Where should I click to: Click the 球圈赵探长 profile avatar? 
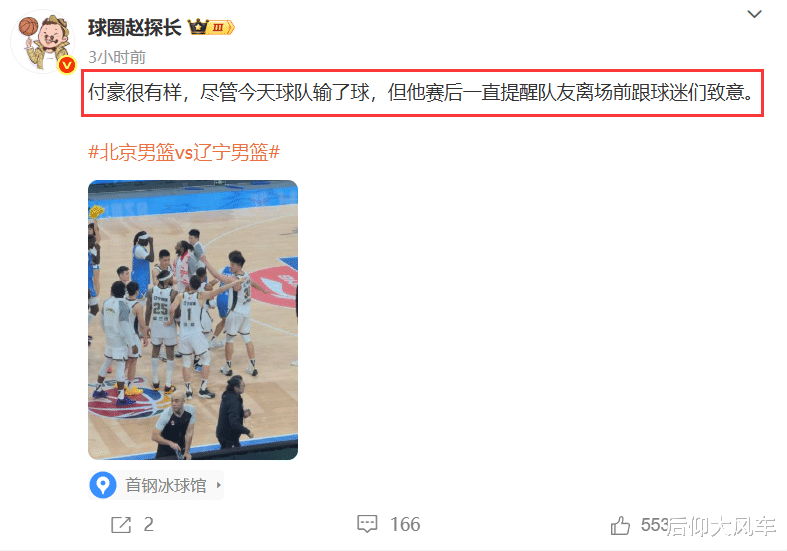[43, 42]
